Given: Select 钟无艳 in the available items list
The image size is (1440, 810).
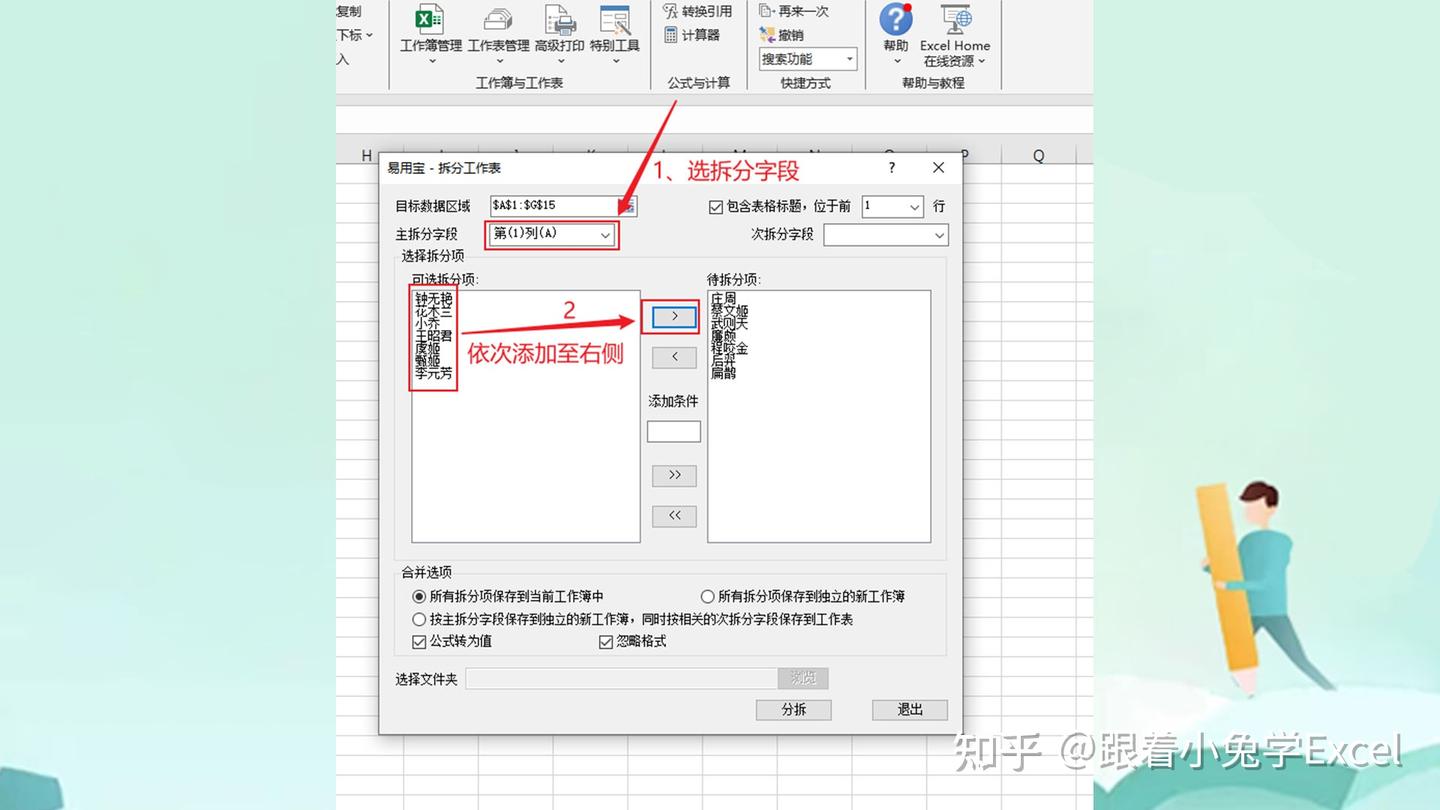Looking at the screenshot, I should click(x=432, y=296).
